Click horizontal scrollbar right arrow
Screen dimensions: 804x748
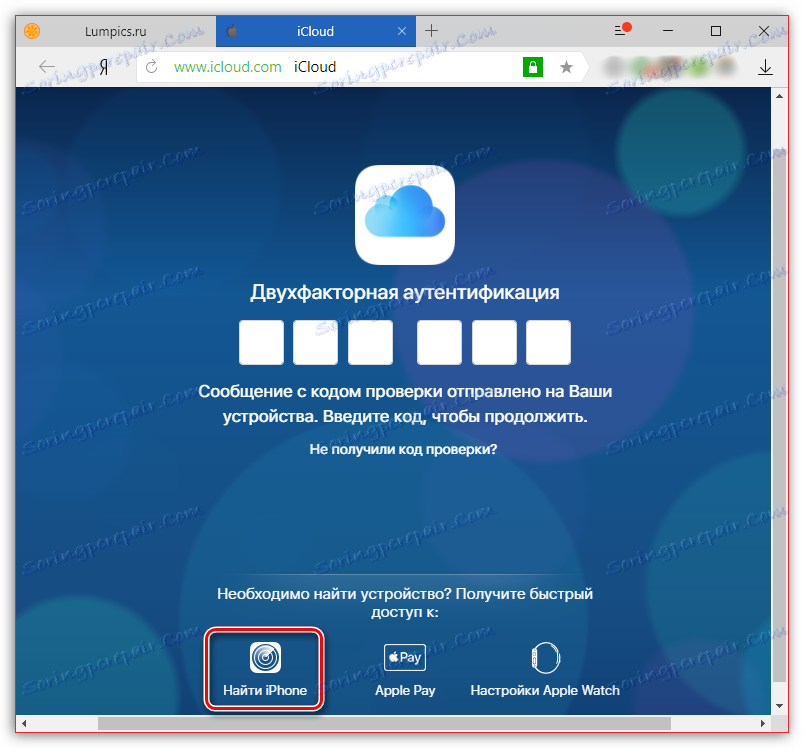click(x=763, y=723)
